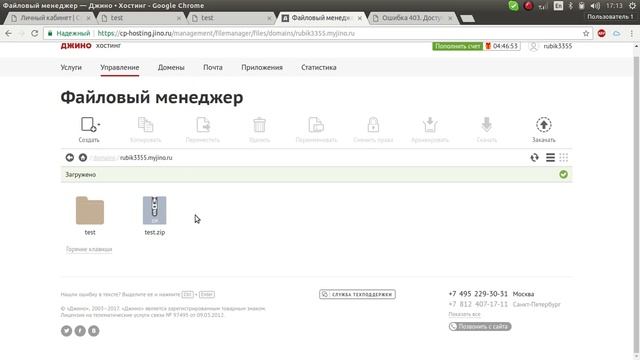The height and width of the screenshot is (360, 640).
Task: Click the Надежный secure site indicator
Action: pos(69,33)
